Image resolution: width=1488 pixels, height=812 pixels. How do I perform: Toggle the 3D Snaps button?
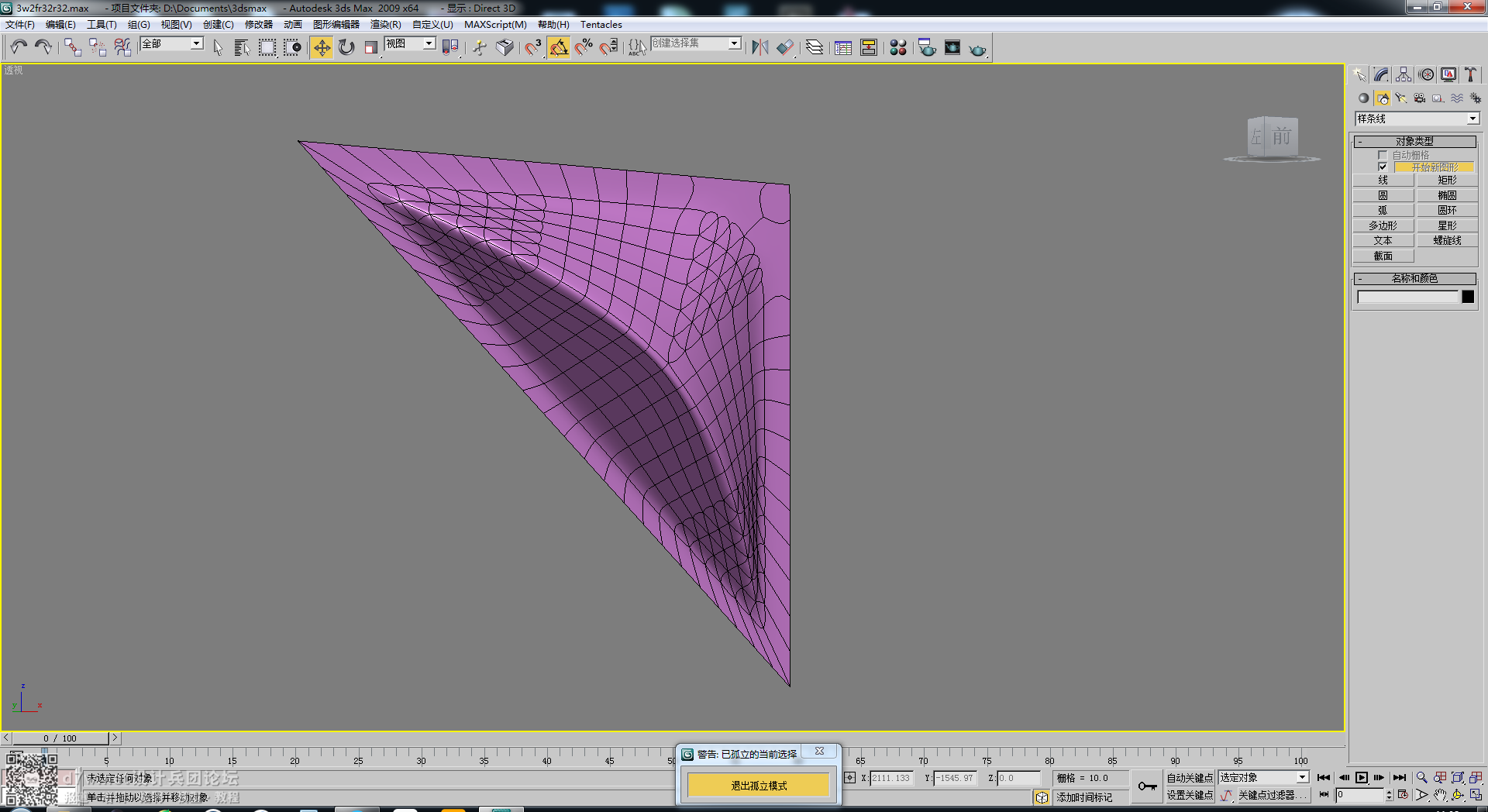(x=533, y=47)
